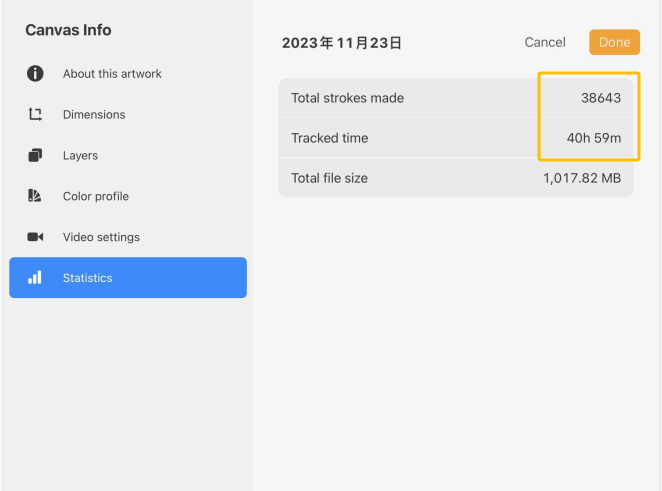662x491 pixels.
Task: Click the artwork title 2023年11月23日
Action: [342, 43]
